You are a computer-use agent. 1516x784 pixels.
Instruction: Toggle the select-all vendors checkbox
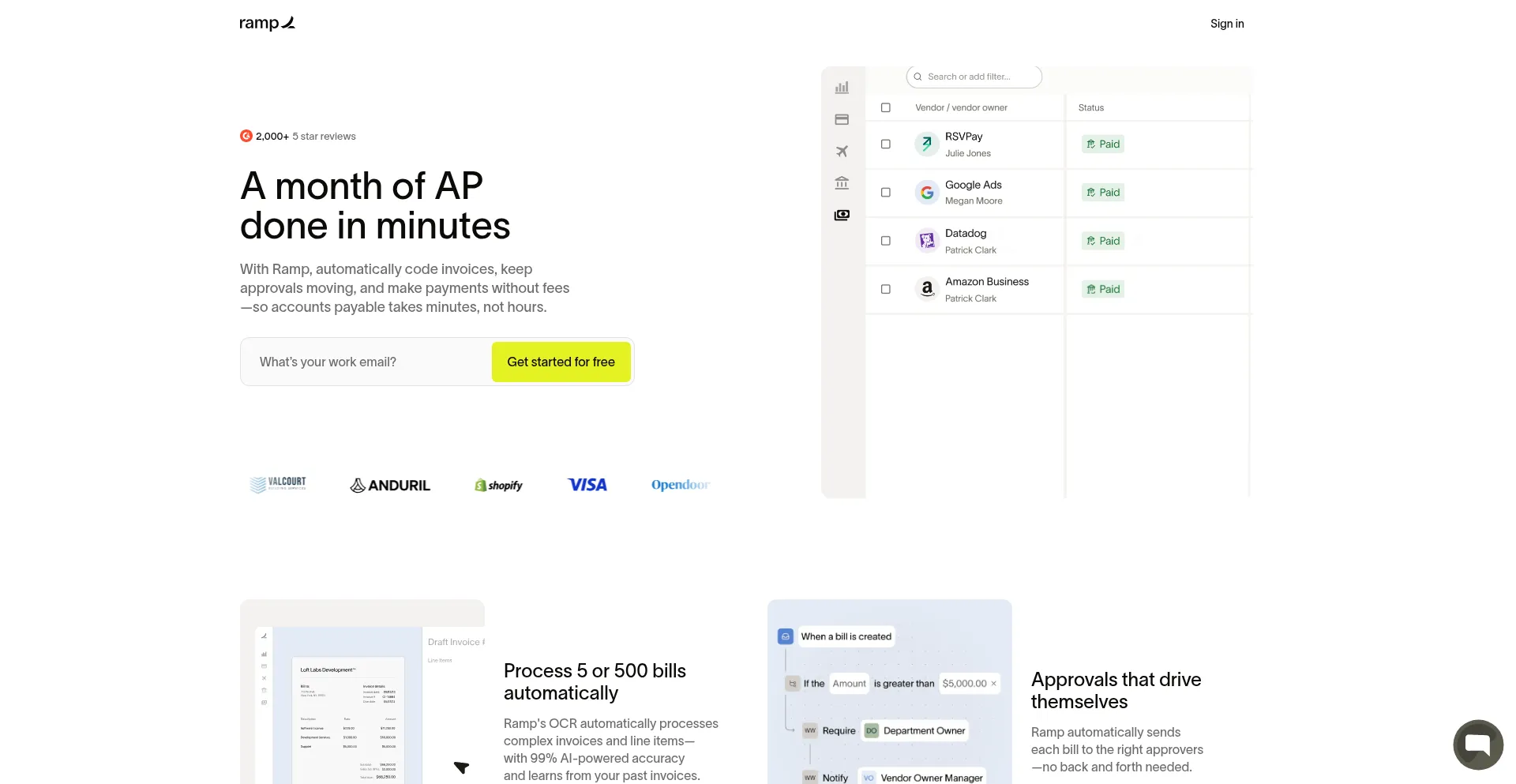tap(886, 107)
